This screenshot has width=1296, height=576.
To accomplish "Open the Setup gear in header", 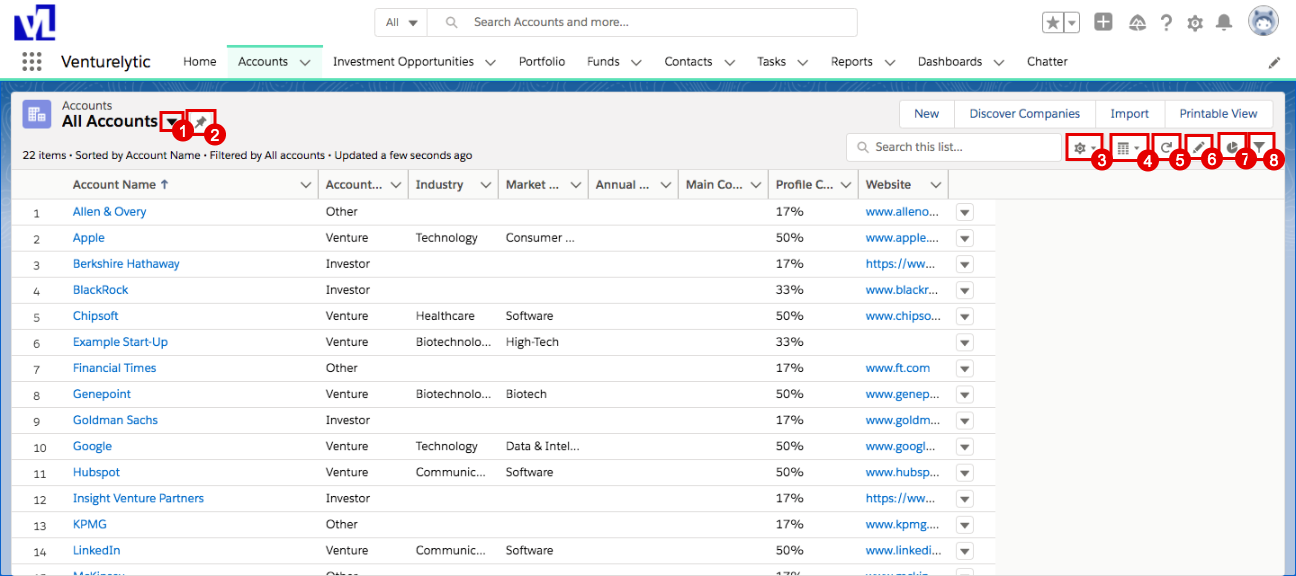I will click(1194, 22).
